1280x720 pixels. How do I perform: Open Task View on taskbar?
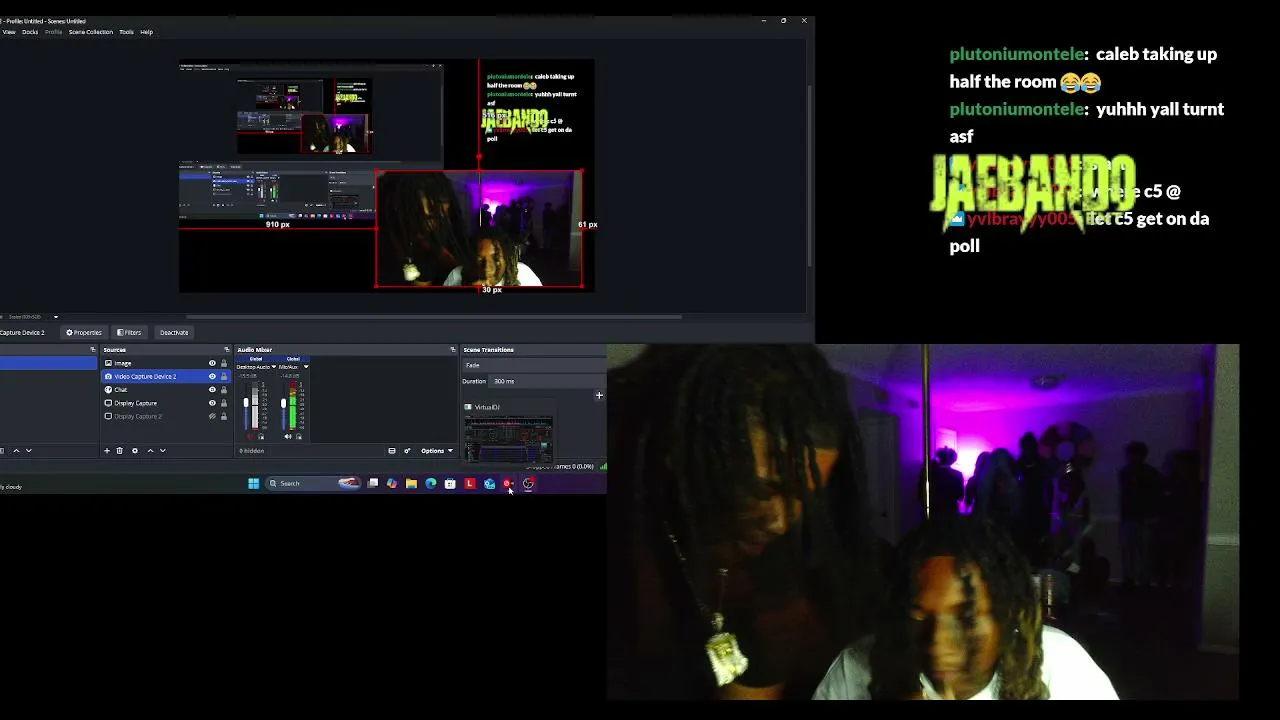pos(373,484)
